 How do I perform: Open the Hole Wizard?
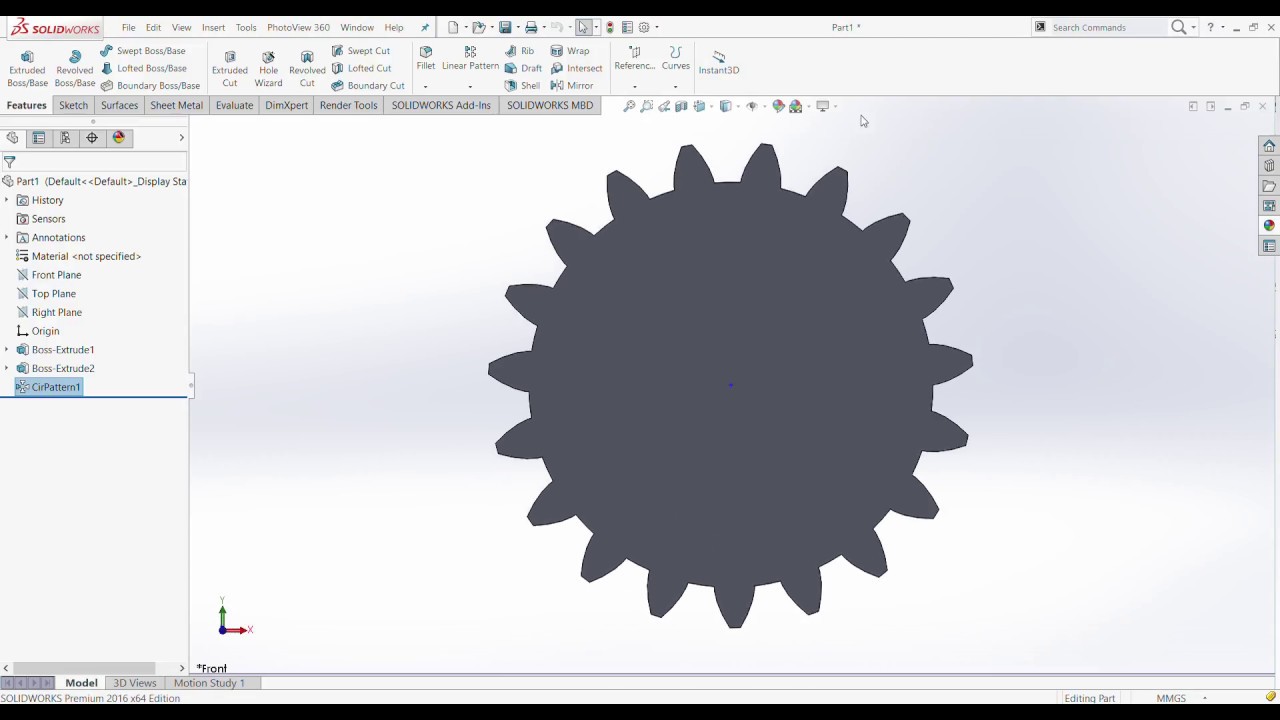pyautogui.click(x=268, y=69)
